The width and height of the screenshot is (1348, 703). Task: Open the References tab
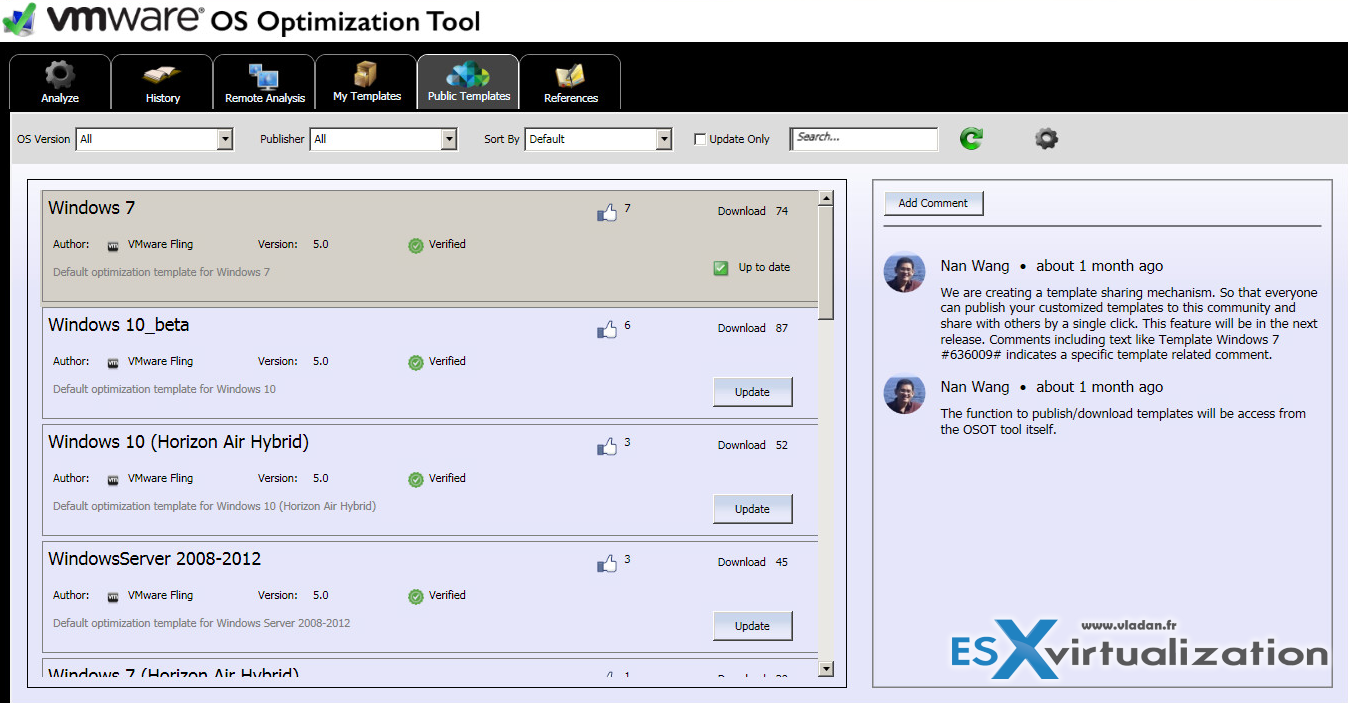click(571, 81)
